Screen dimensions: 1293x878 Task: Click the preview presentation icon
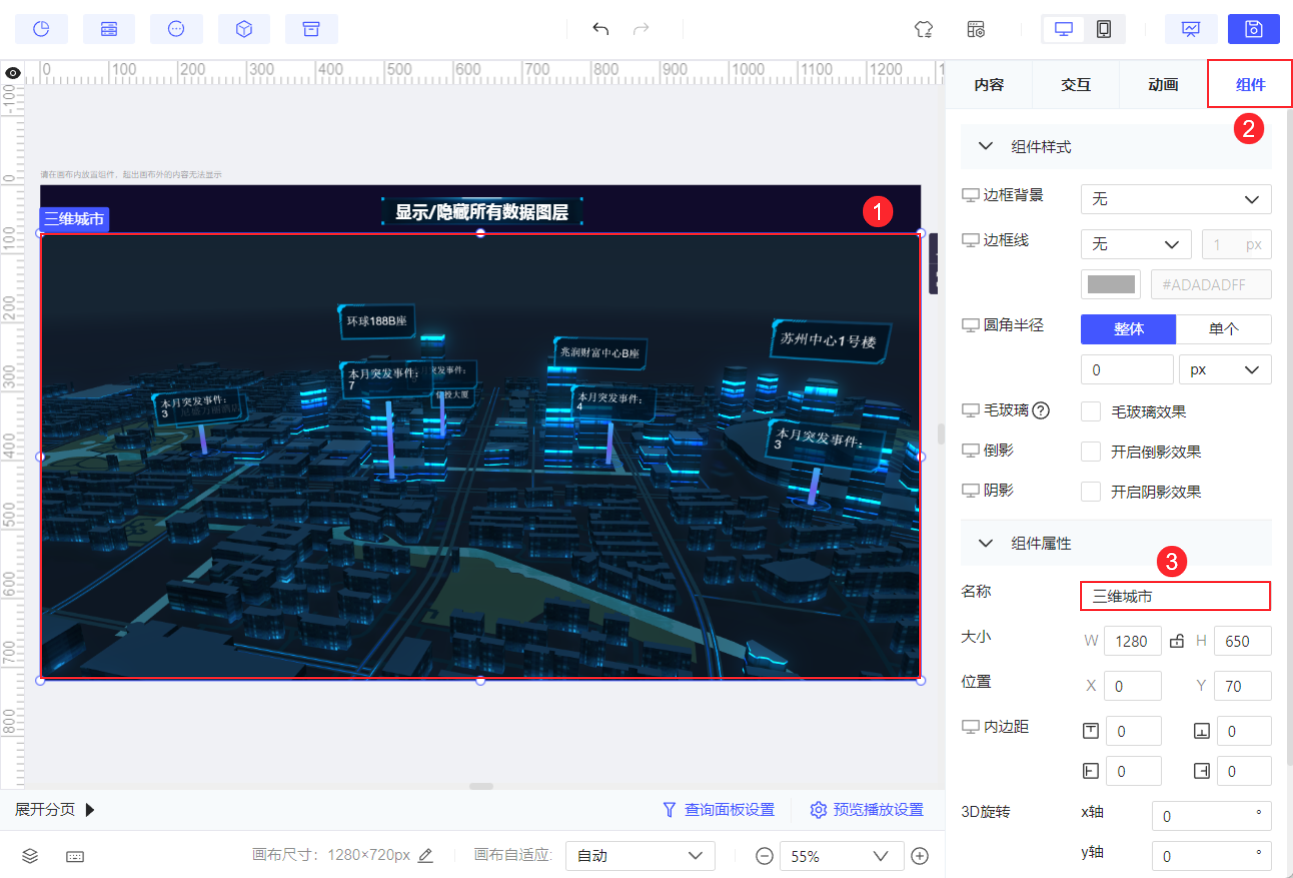(1191, 29)
